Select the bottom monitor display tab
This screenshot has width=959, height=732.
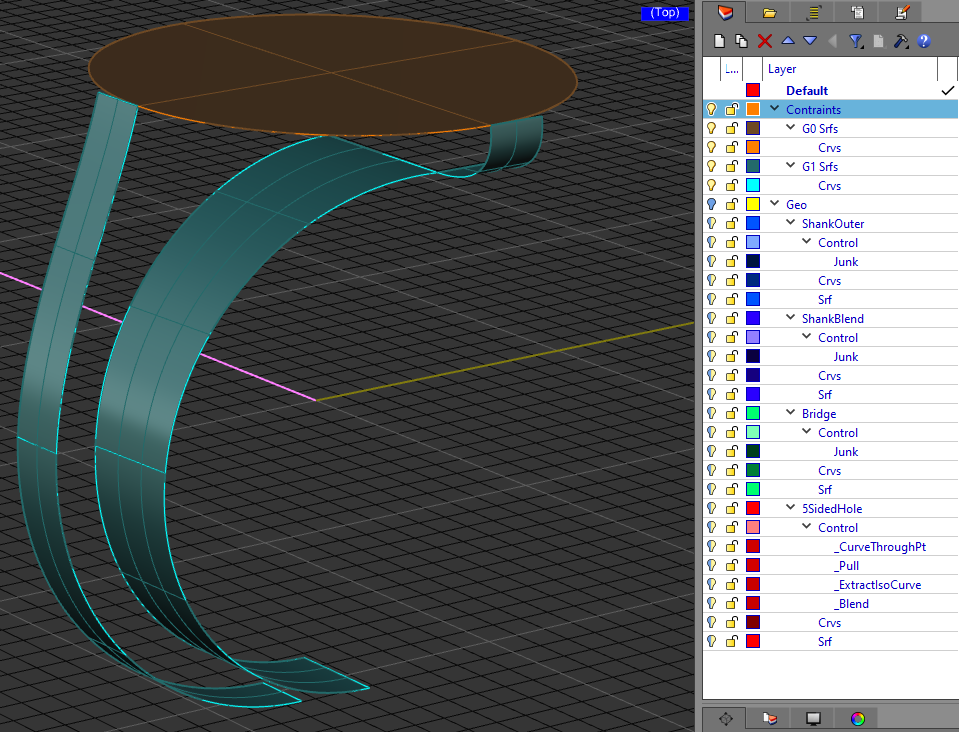pyautogui.click(x=813, y=719)
